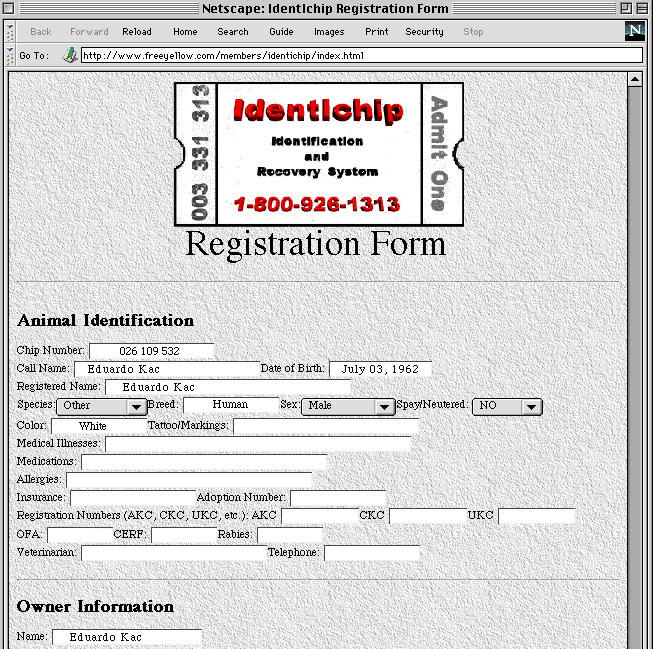This screenshot has height=649, width=653.
Task: Click the Veterinarian field
Action: click(x=174, y=553)
